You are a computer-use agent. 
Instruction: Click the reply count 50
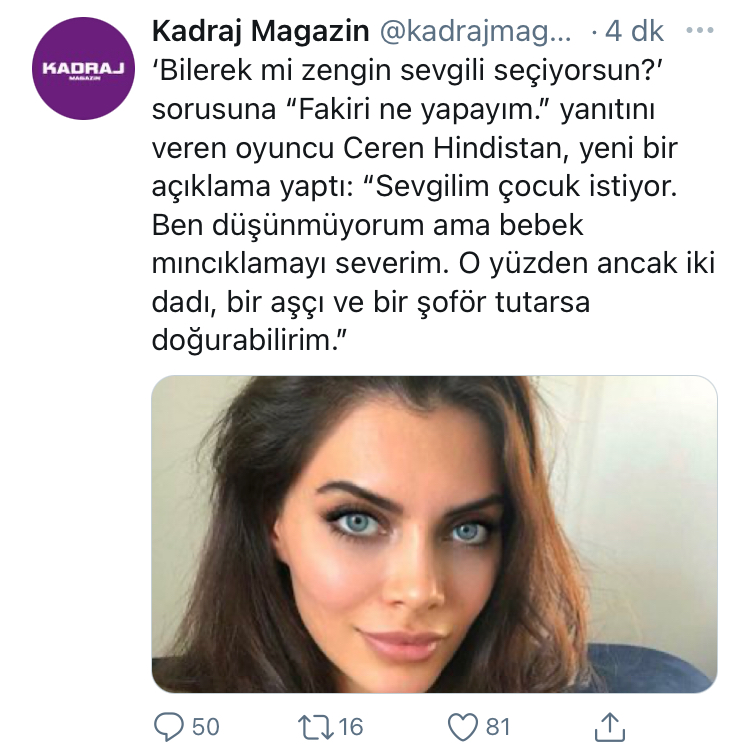pos(206,727)
